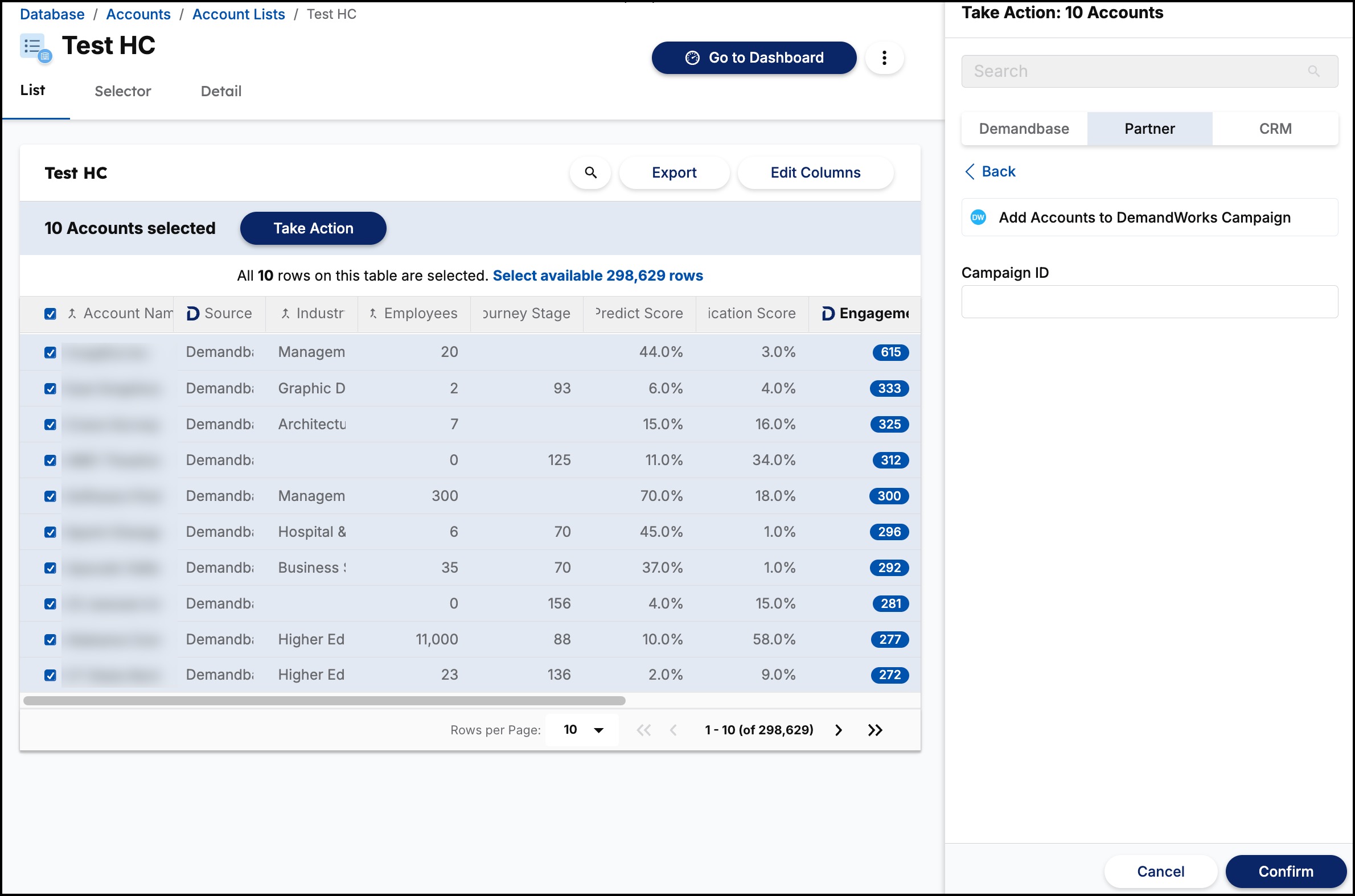Uncheck the row with engagement 300
Screen dimensions: 1355x896
tap(50, 496)
